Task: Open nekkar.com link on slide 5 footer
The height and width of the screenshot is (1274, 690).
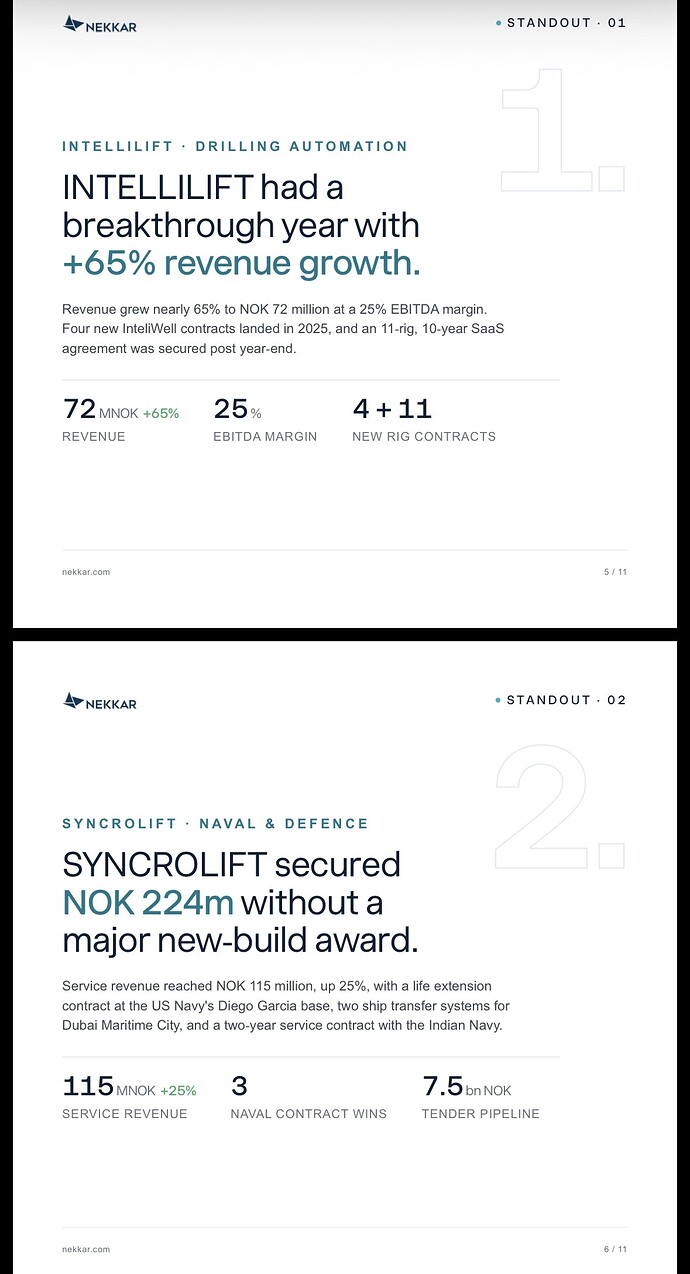Action: tap(86, 572)
